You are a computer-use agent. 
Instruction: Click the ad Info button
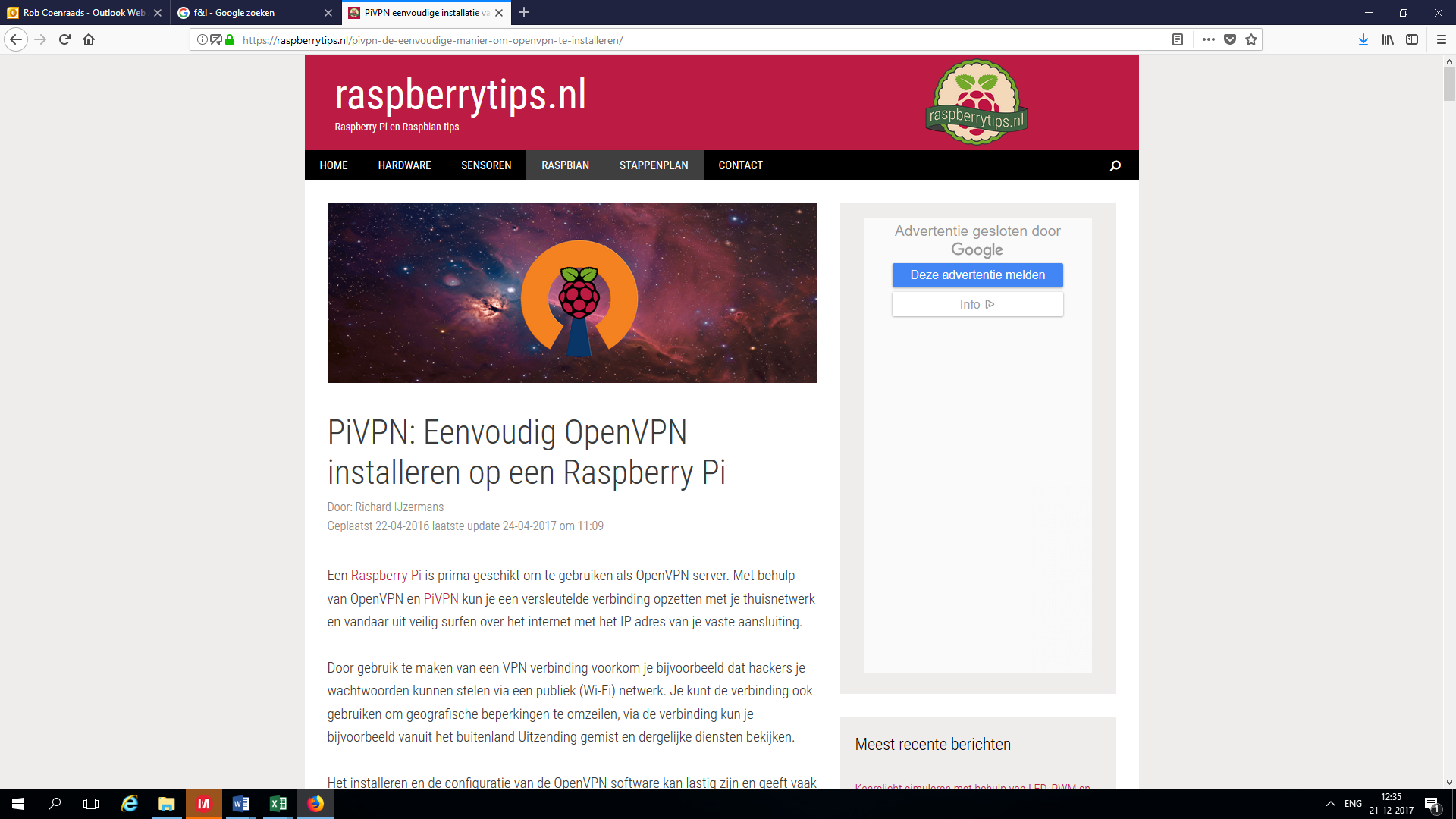click(977, 304)
